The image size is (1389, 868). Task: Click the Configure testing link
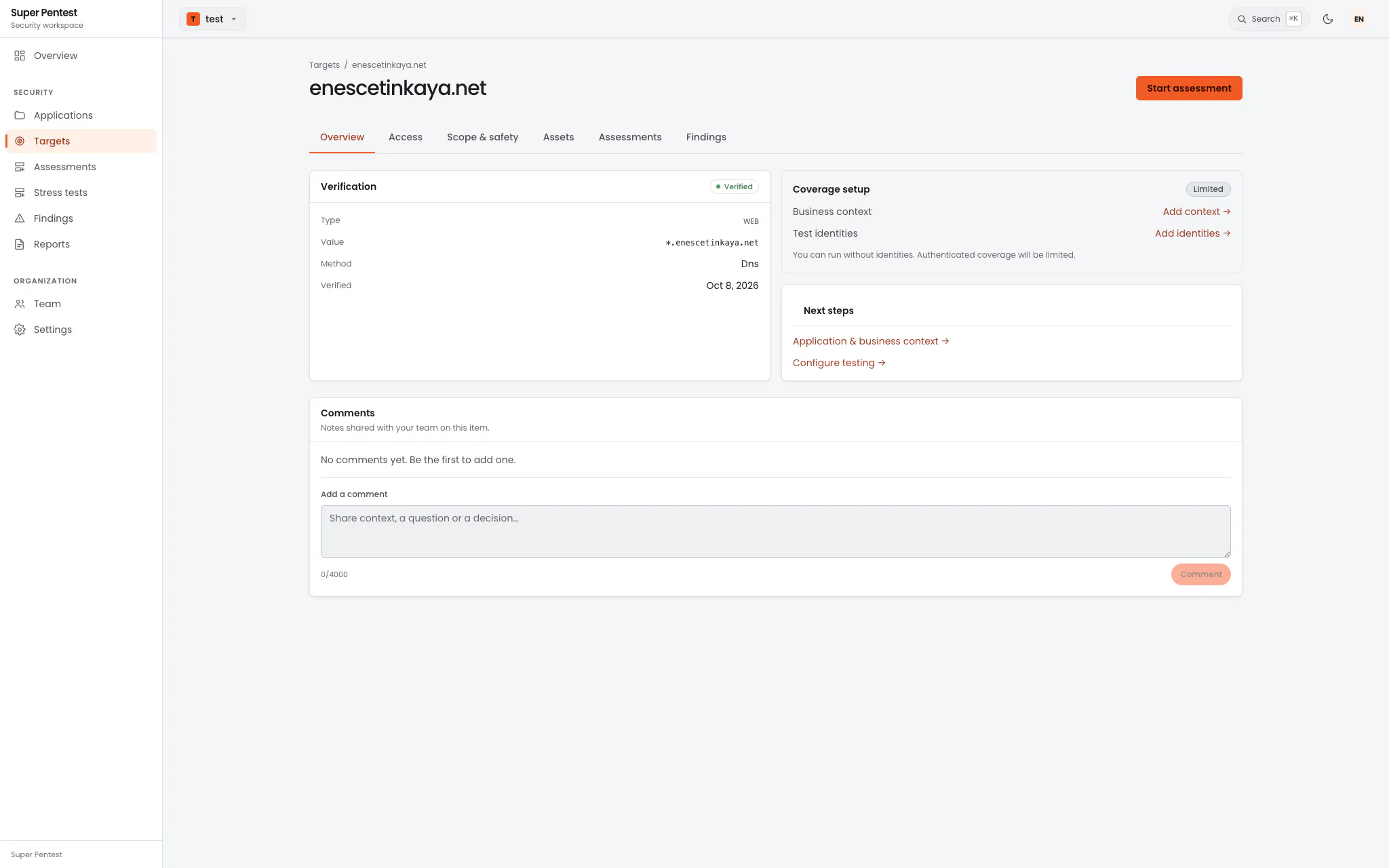coord(839,363)
